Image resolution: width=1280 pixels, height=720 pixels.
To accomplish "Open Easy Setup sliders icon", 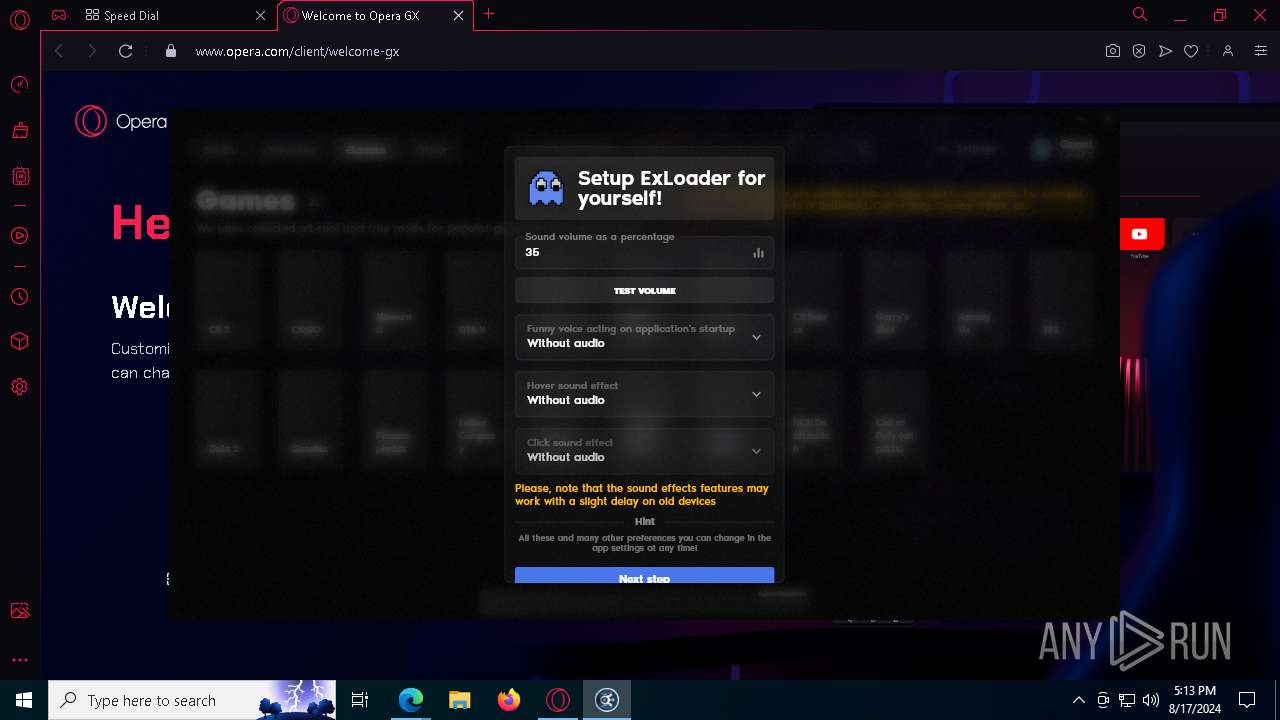I will click(x=1261, y=51).
